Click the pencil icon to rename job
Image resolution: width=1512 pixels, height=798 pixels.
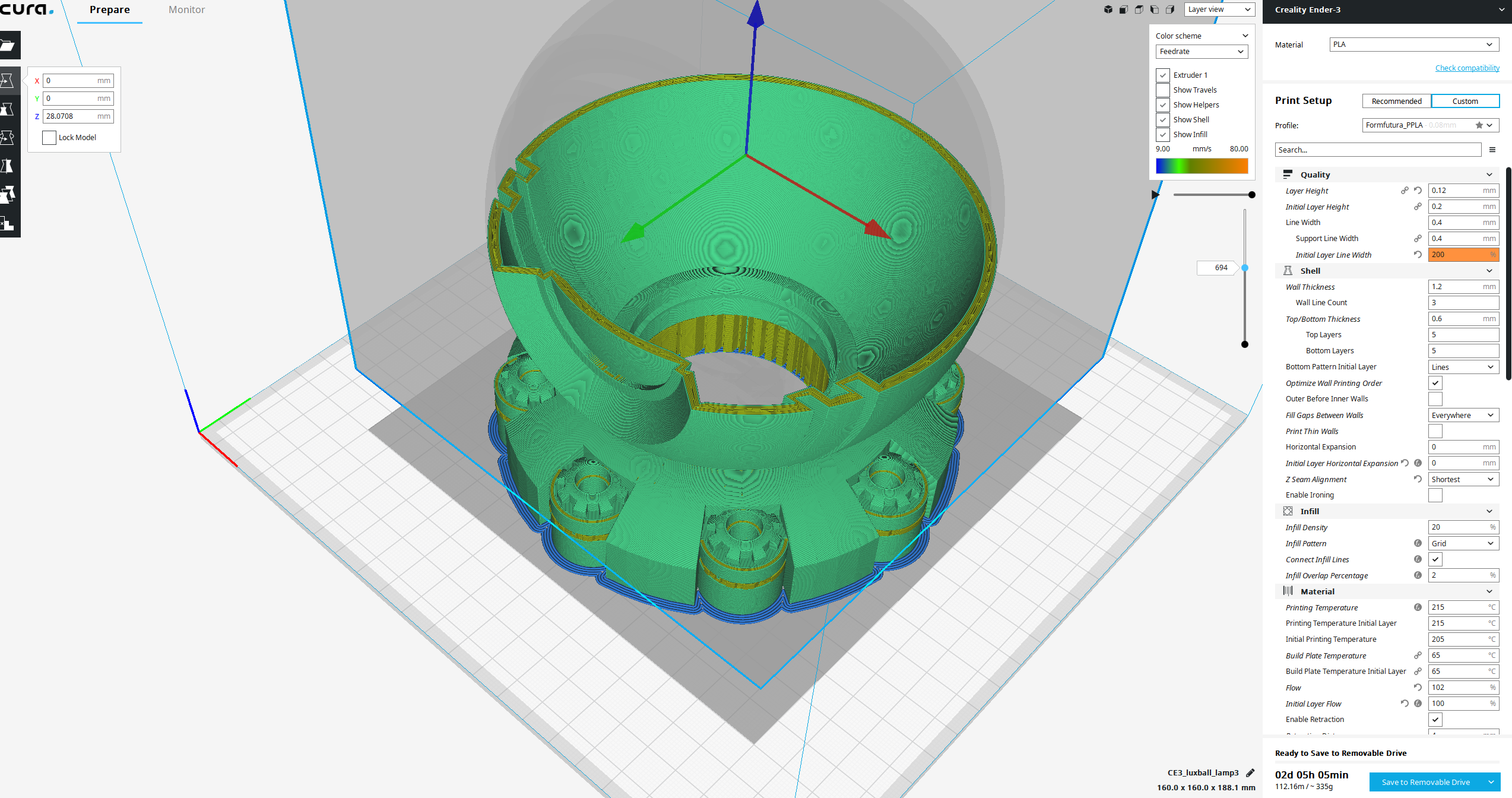click(x=1250, y=772)
